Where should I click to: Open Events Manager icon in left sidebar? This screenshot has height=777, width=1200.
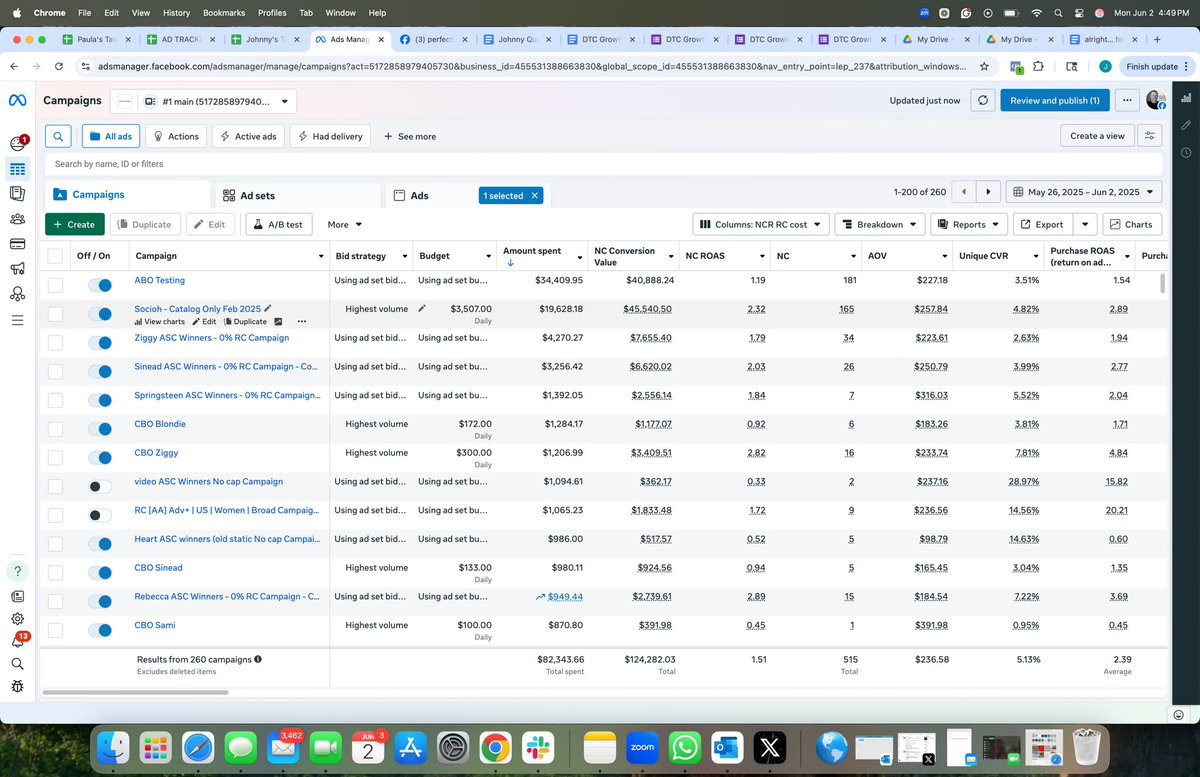pyautogui.click(x=17, y=294)
